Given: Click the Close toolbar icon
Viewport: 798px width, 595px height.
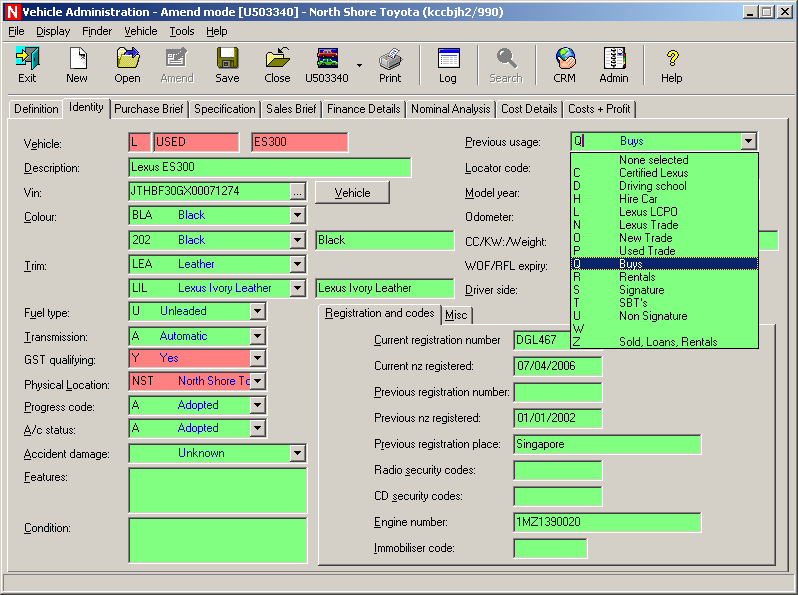Looking at the screenshot, I should (277, 64).
